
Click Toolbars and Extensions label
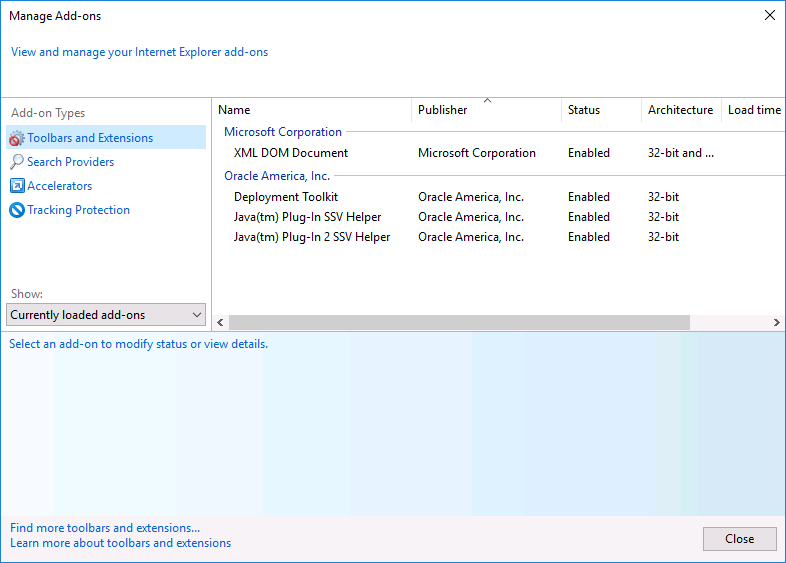(90, 138)
